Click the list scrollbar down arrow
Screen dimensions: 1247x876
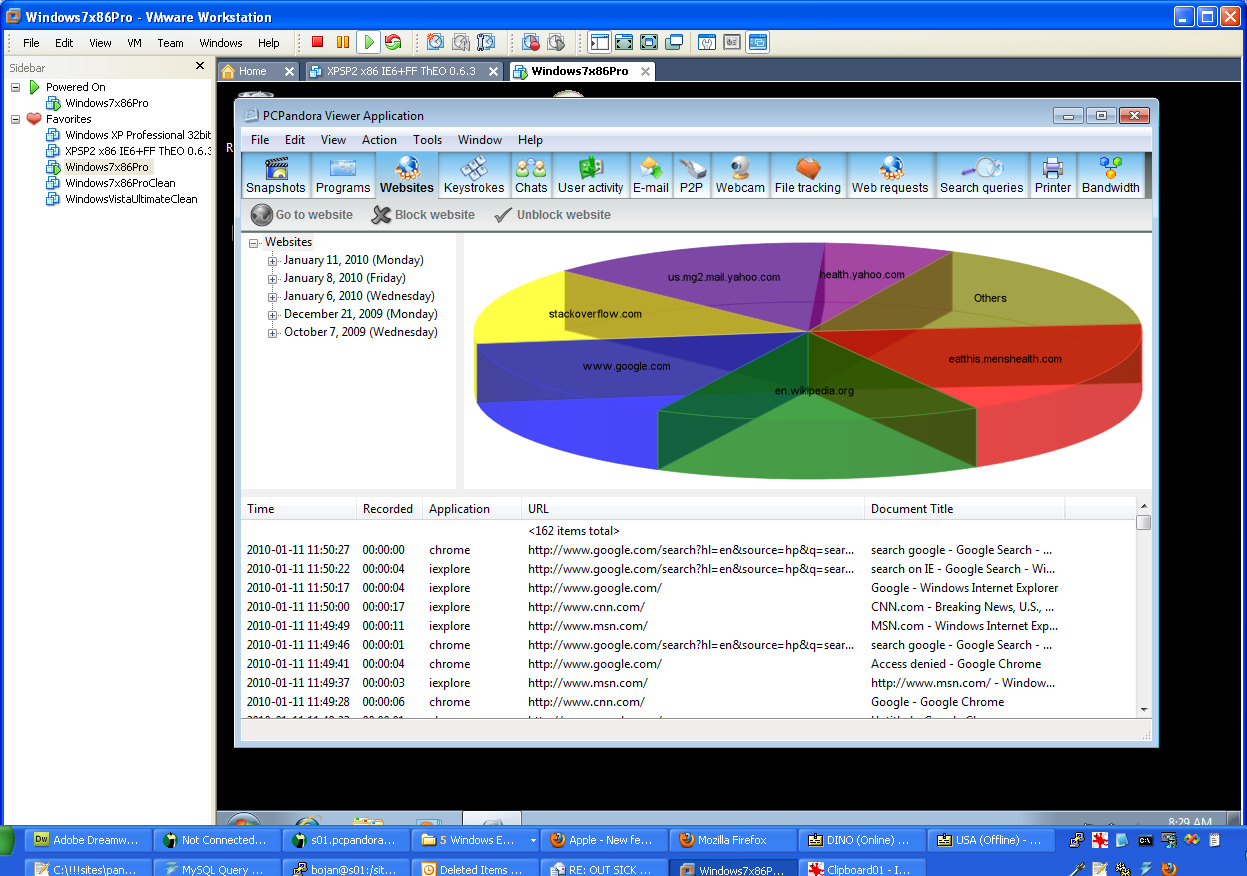[1144, 709]
